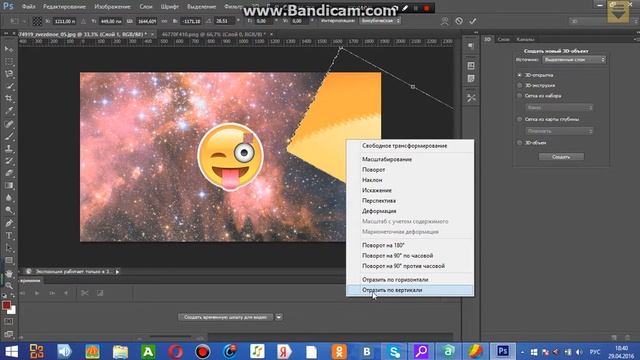Switch to the Каналы panel tab
Image resolution: width=640 pixels, height=360 pixels.
[525, 39]
